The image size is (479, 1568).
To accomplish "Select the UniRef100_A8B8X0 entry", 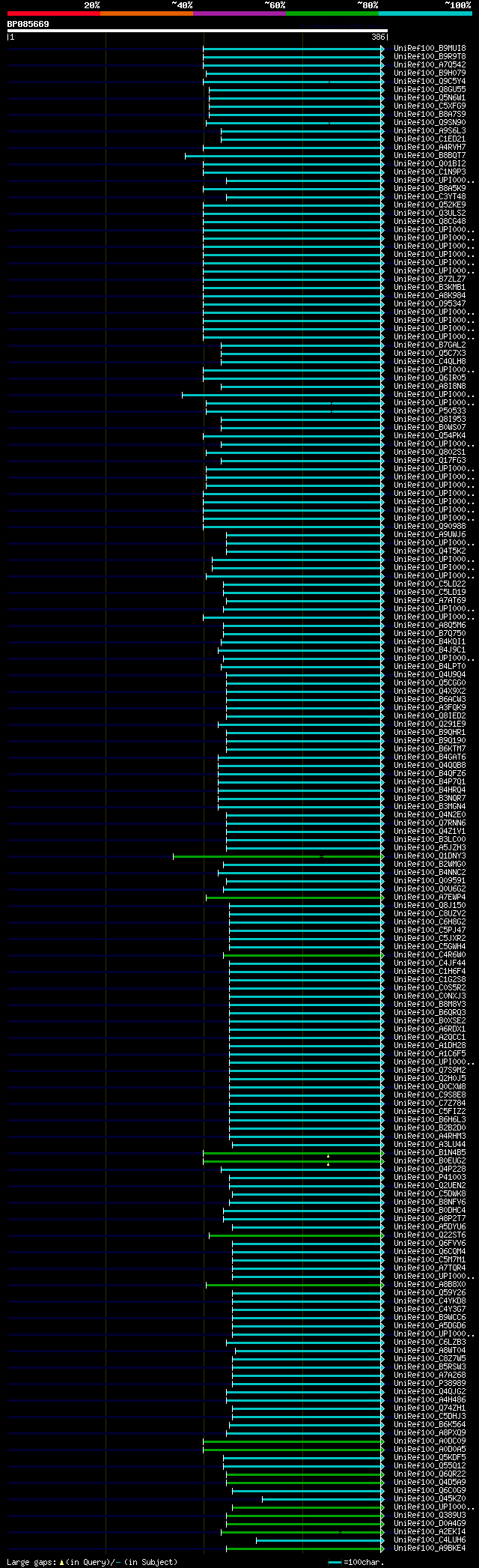I will click(430, 1285).
